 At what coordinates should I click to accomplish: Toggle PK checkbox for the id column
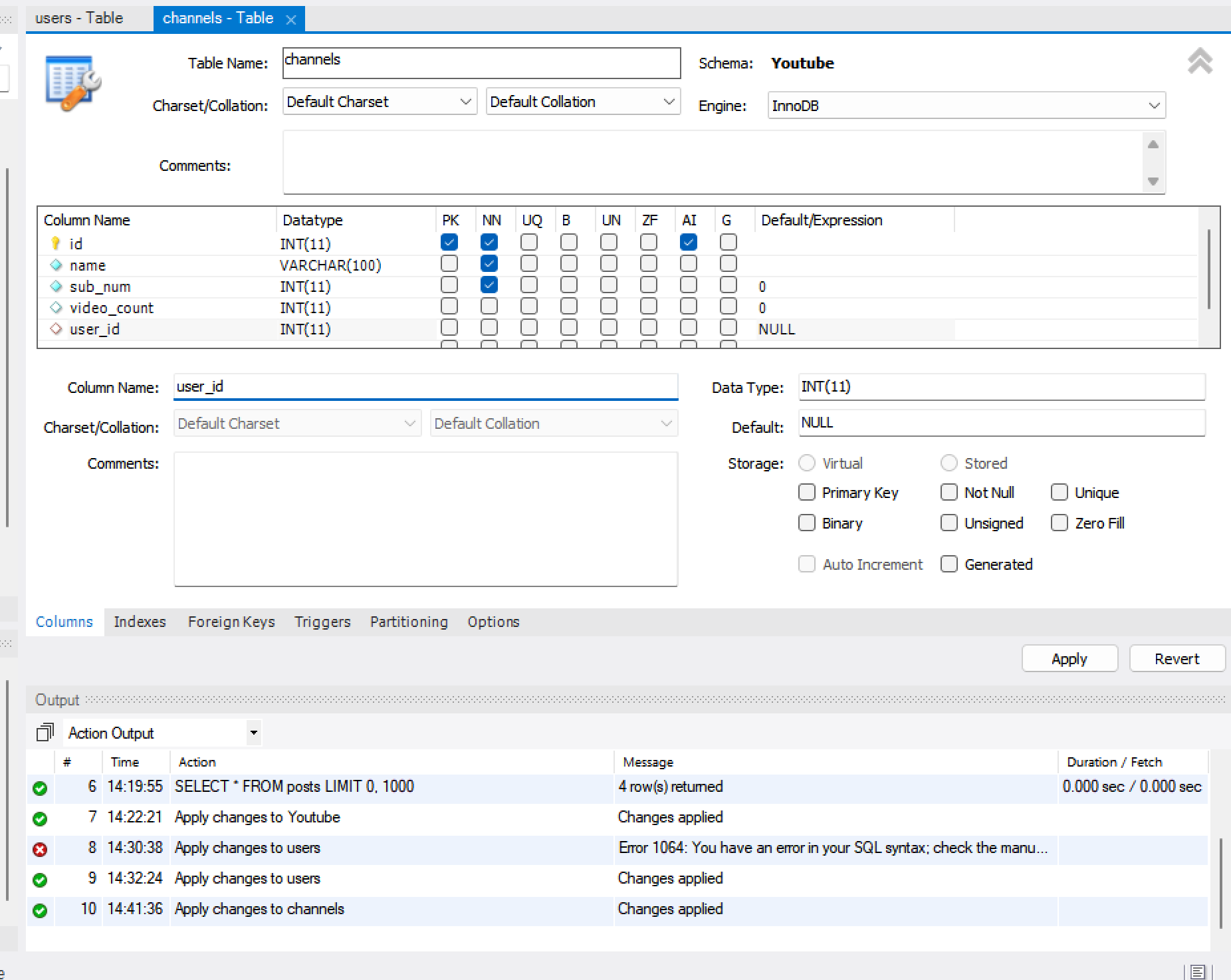click(x=449, y=243)
